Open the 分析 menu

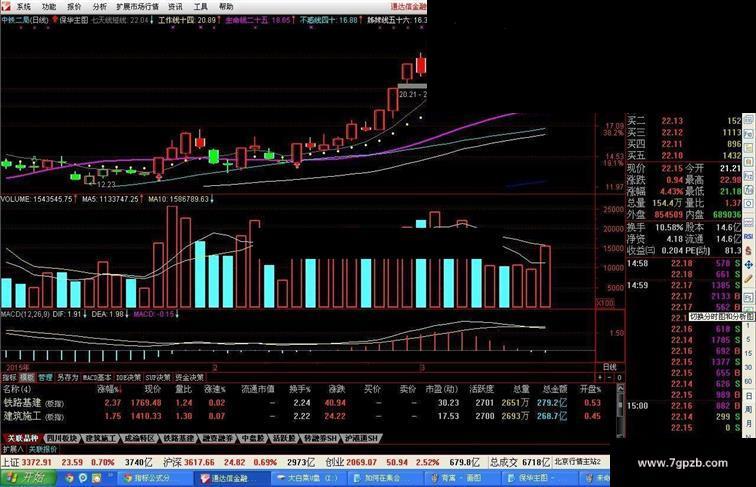[x=99, y=7]
